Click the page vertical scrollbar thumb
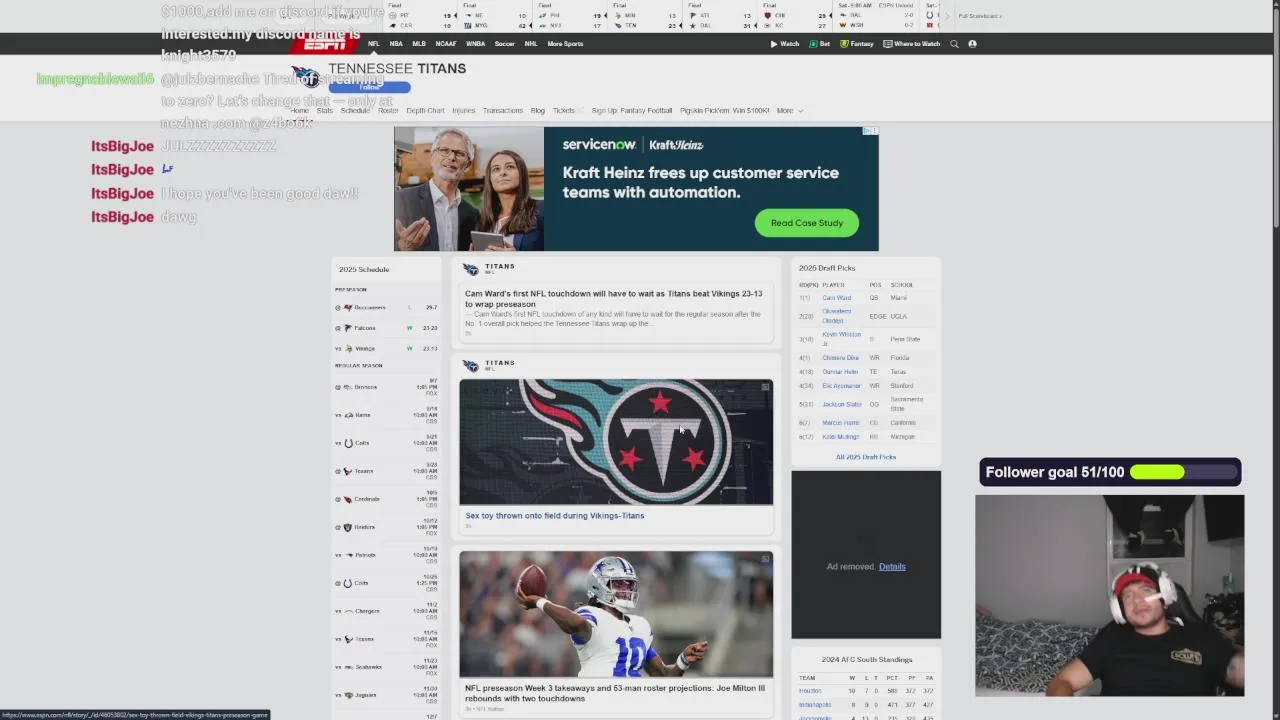Viewport: 1280px width, 720px height. (x=1275, y=120)
